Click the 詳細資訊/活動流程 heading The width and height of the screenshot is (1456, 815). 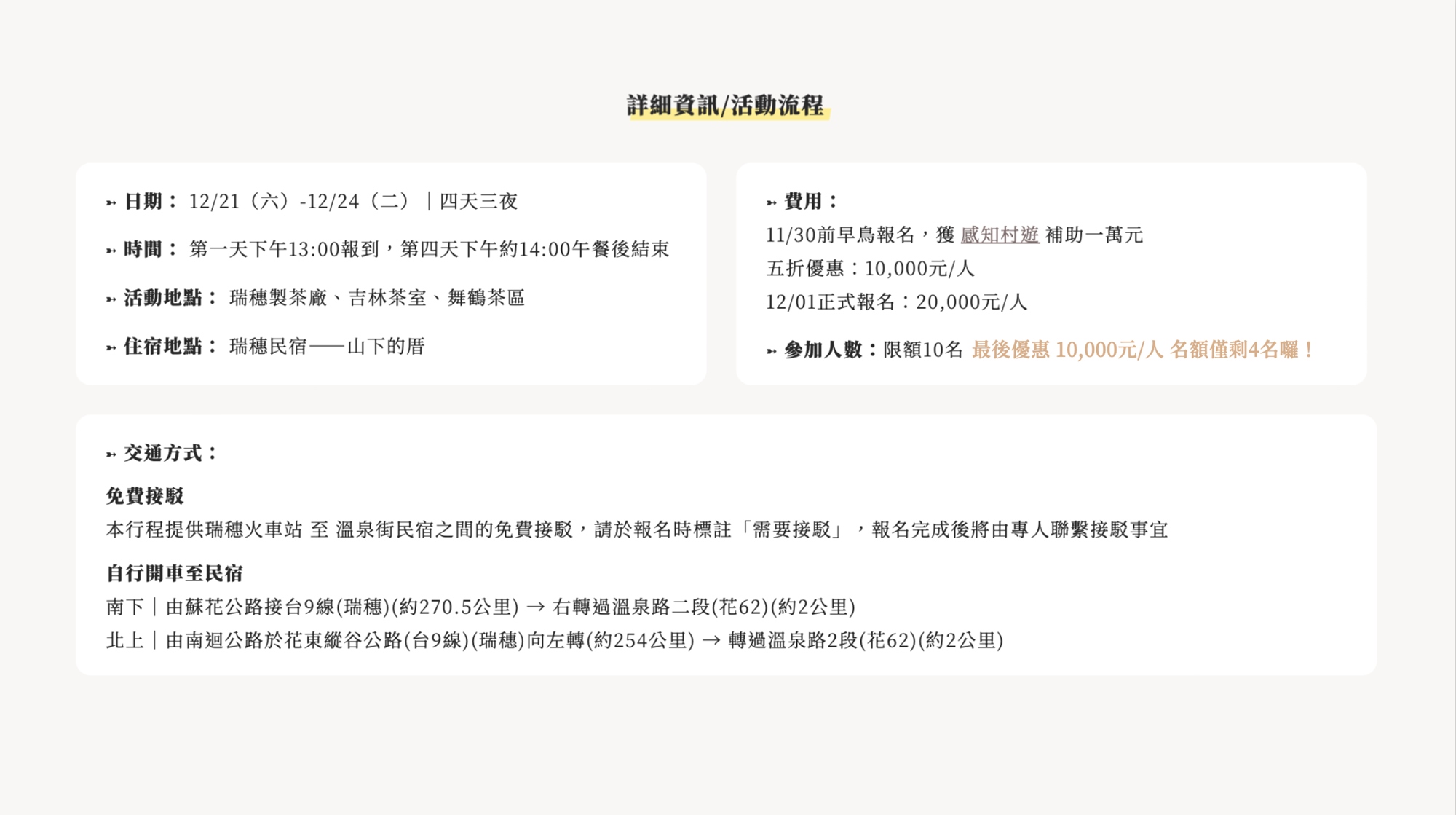[726, 106]
